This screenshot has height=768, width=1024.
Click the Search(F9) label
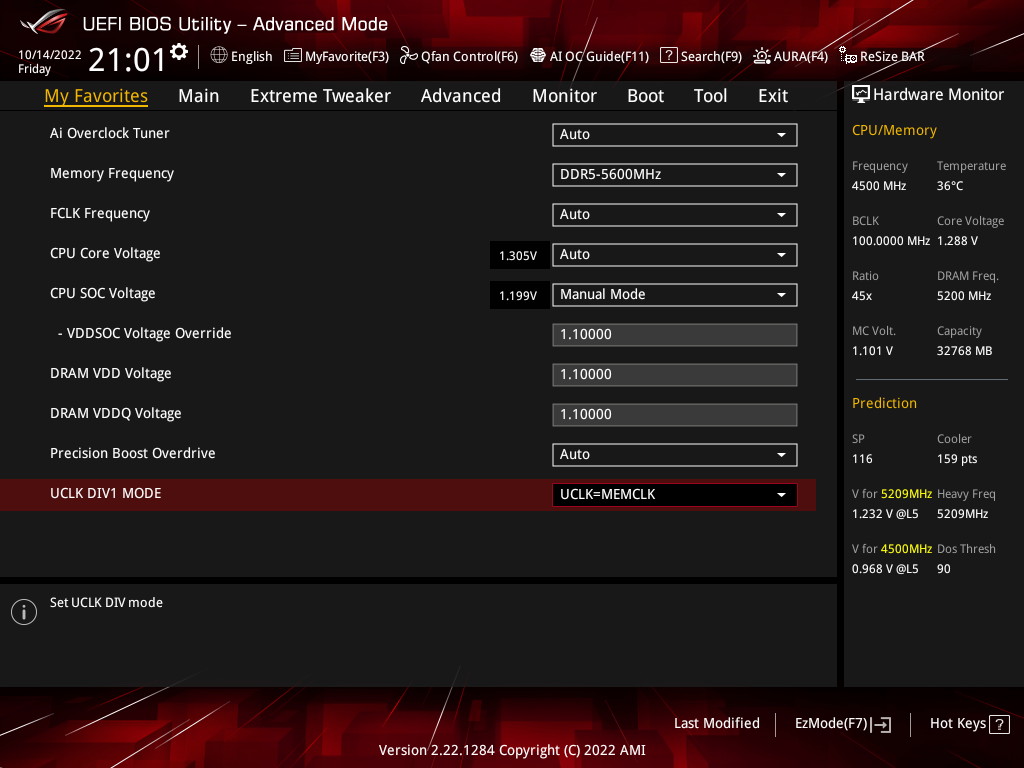click(711, 56)
